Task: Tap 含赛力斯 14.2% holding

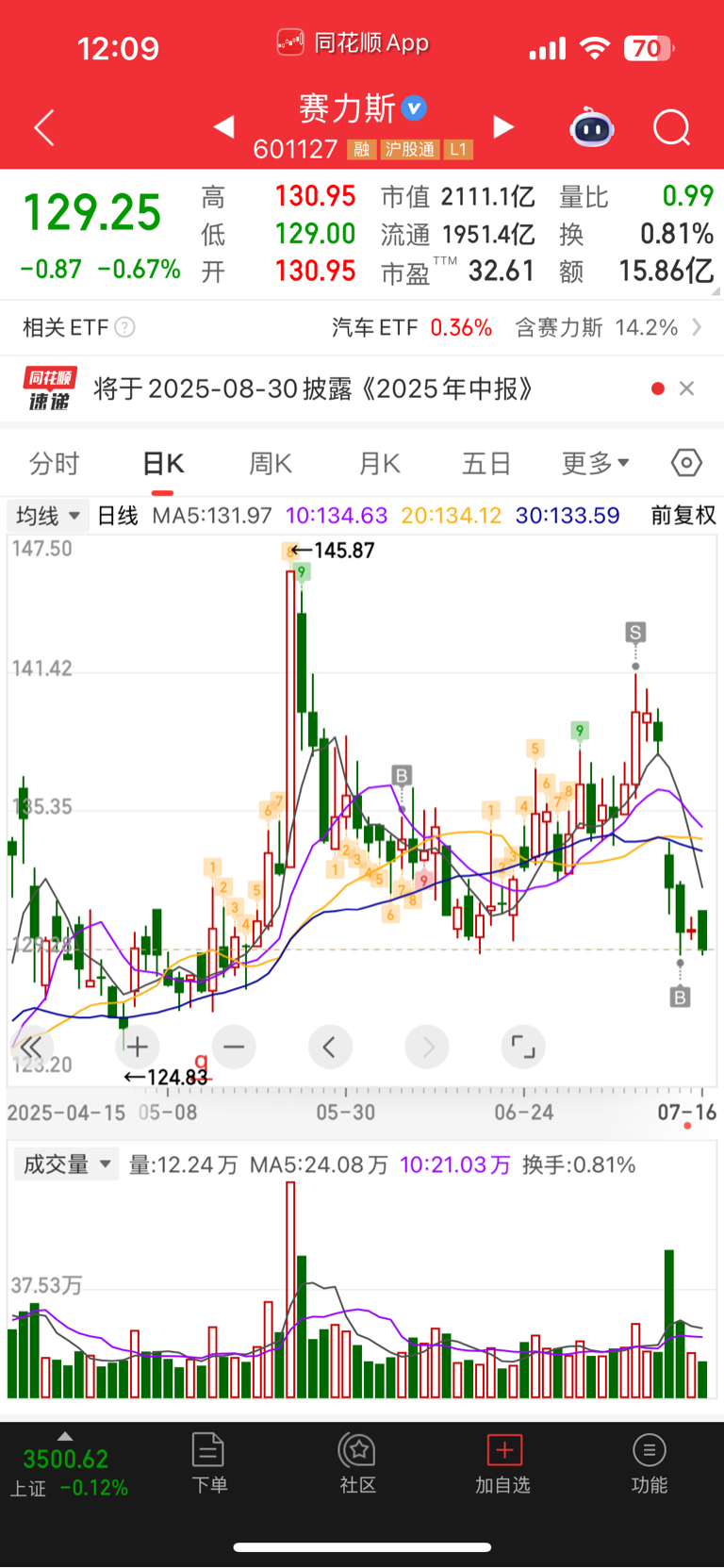Action: pos(597,327)
